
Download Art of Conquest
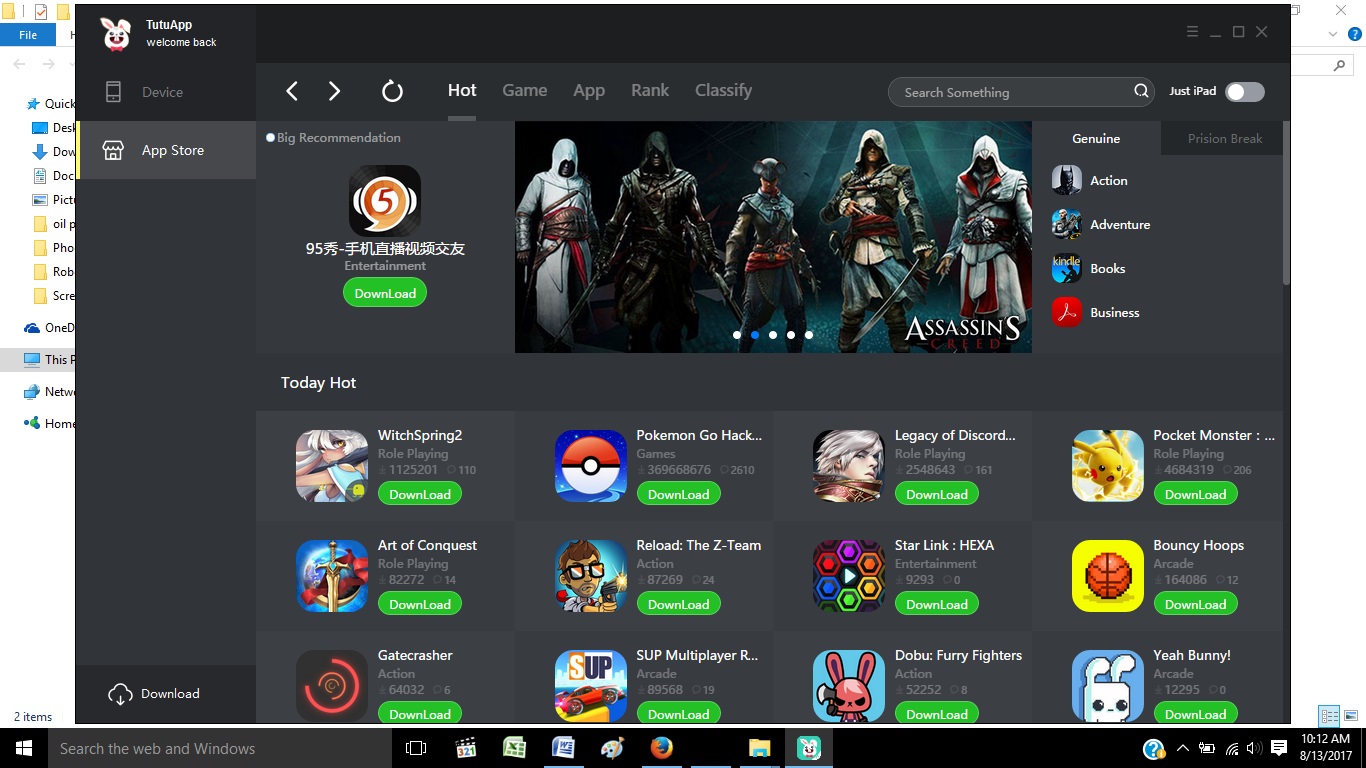coord(420,604)
